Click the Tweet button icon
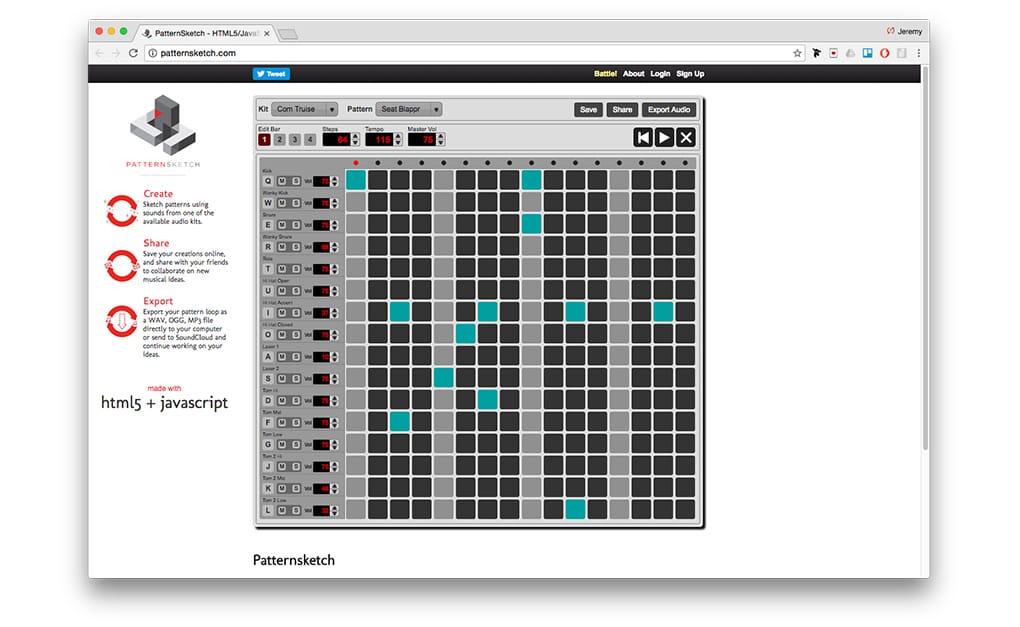The width and height of the screenshot is (1020, 627). tap(263, 73)
